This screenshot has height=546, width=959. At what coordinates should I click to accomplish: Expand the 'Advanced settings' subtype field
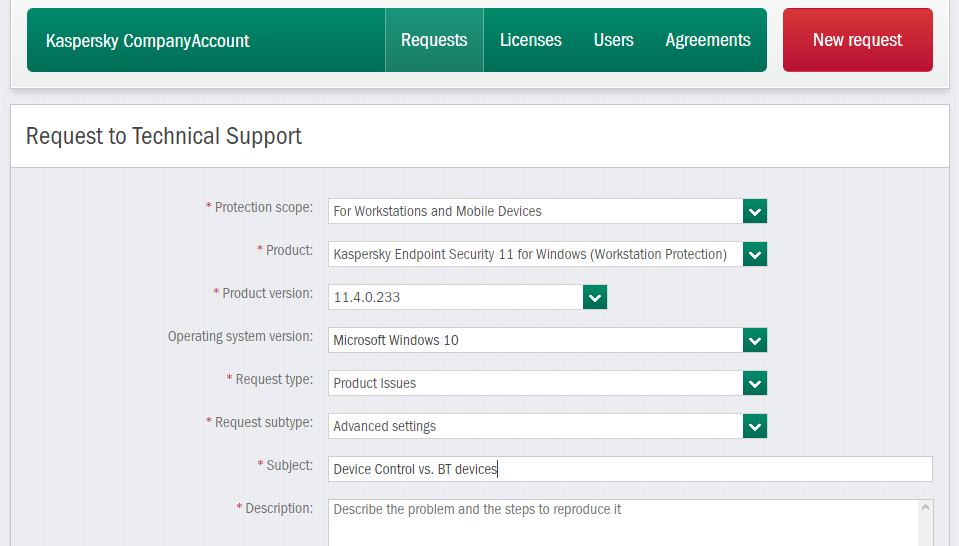pyautogui.click(x=535, y=426)
